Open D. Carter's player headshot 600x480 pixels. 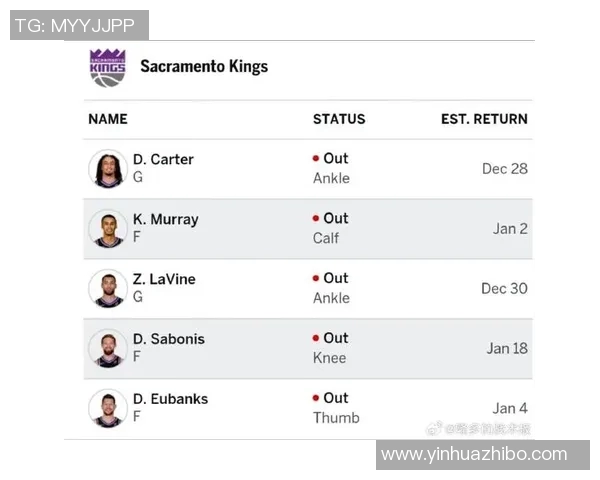tap(107, 169)
